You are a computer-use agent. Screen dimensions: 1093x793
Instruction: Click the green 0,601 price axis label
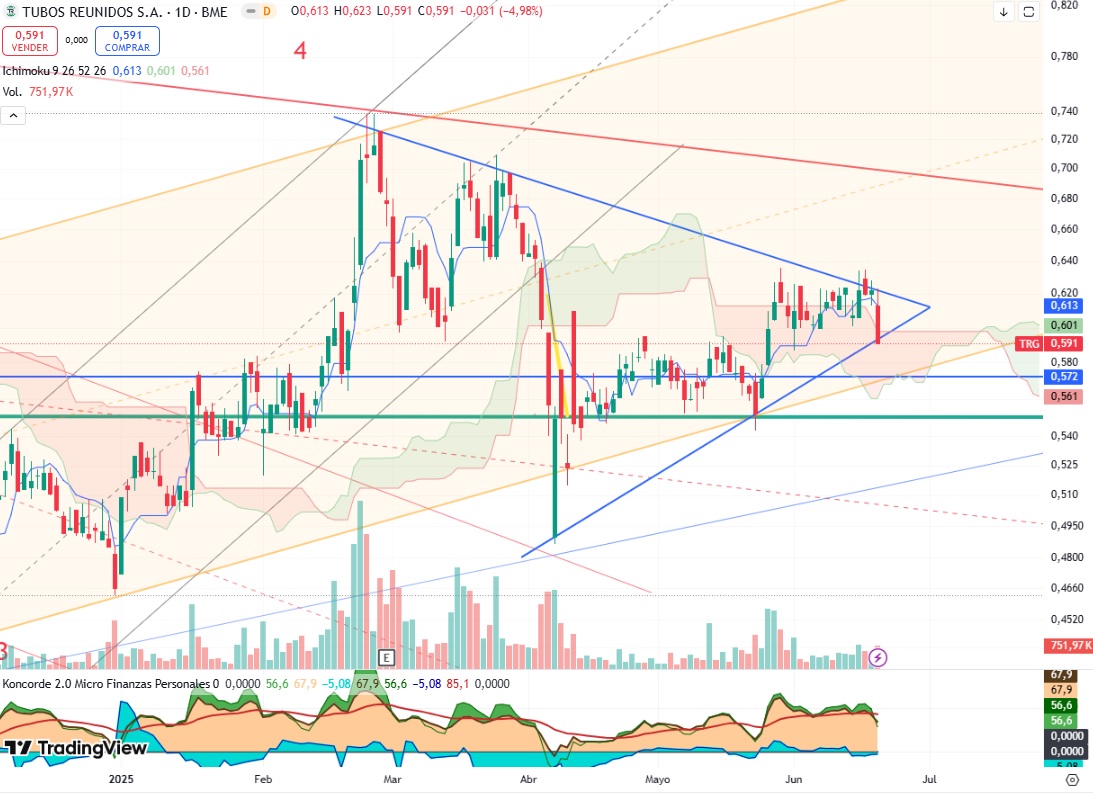click(x=1064, y=325)
